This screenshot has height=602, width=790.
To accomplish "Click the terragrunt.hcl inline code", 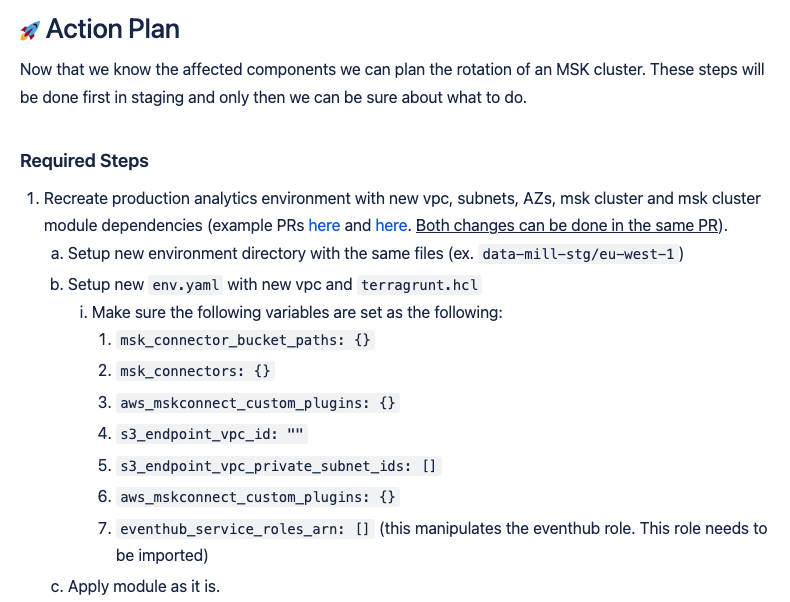I will tap(421, 284).
